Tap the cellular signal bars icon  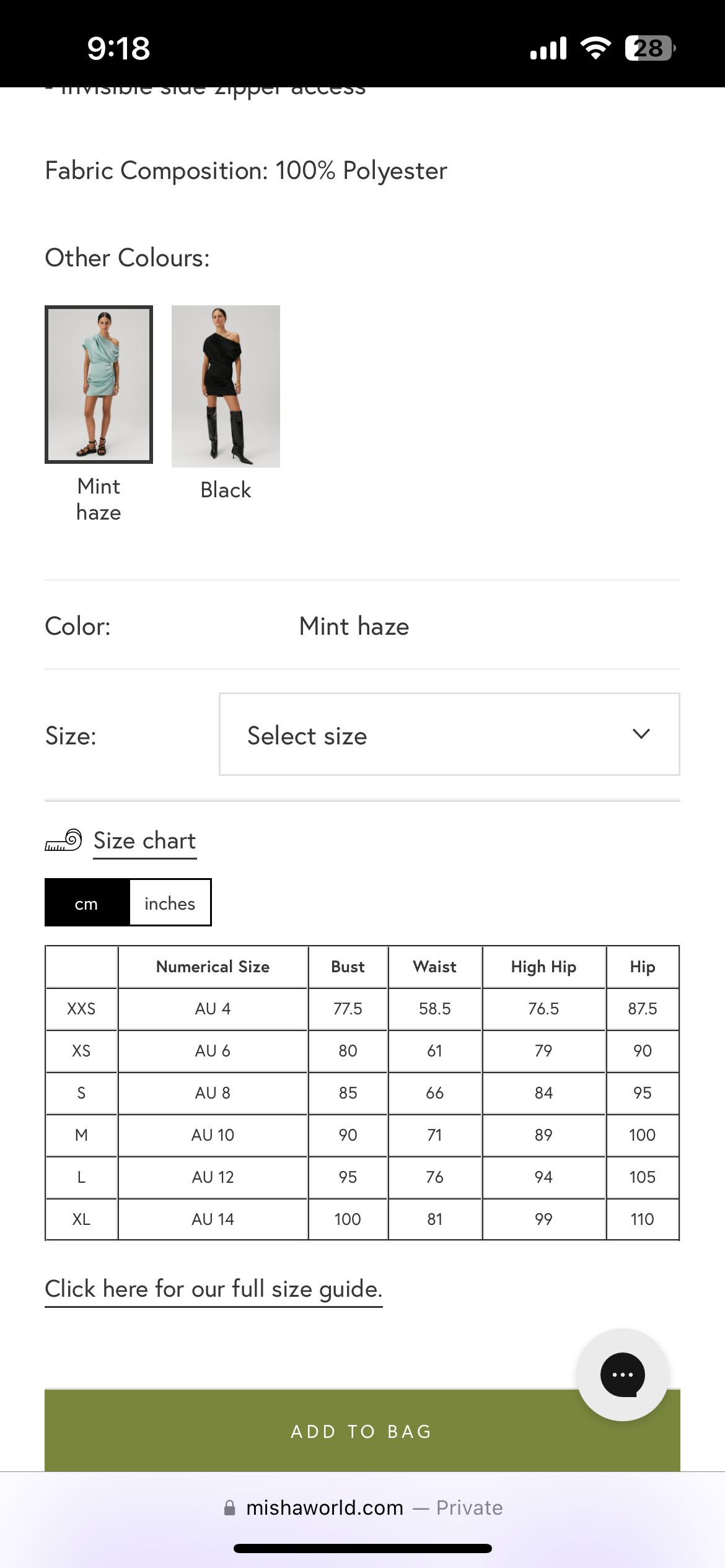(x=548, y=48)
